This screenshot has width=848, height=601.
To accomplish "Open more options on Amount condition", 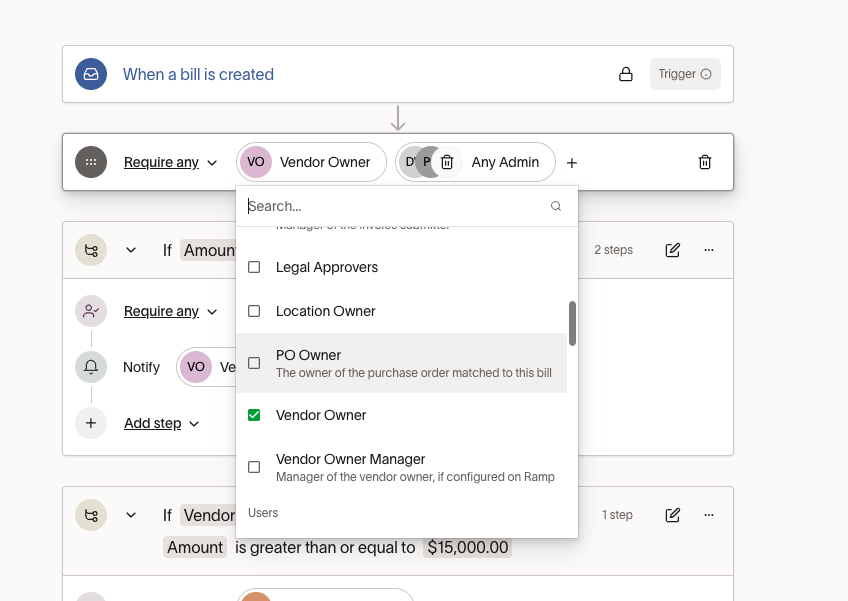I will click(709, 250).
